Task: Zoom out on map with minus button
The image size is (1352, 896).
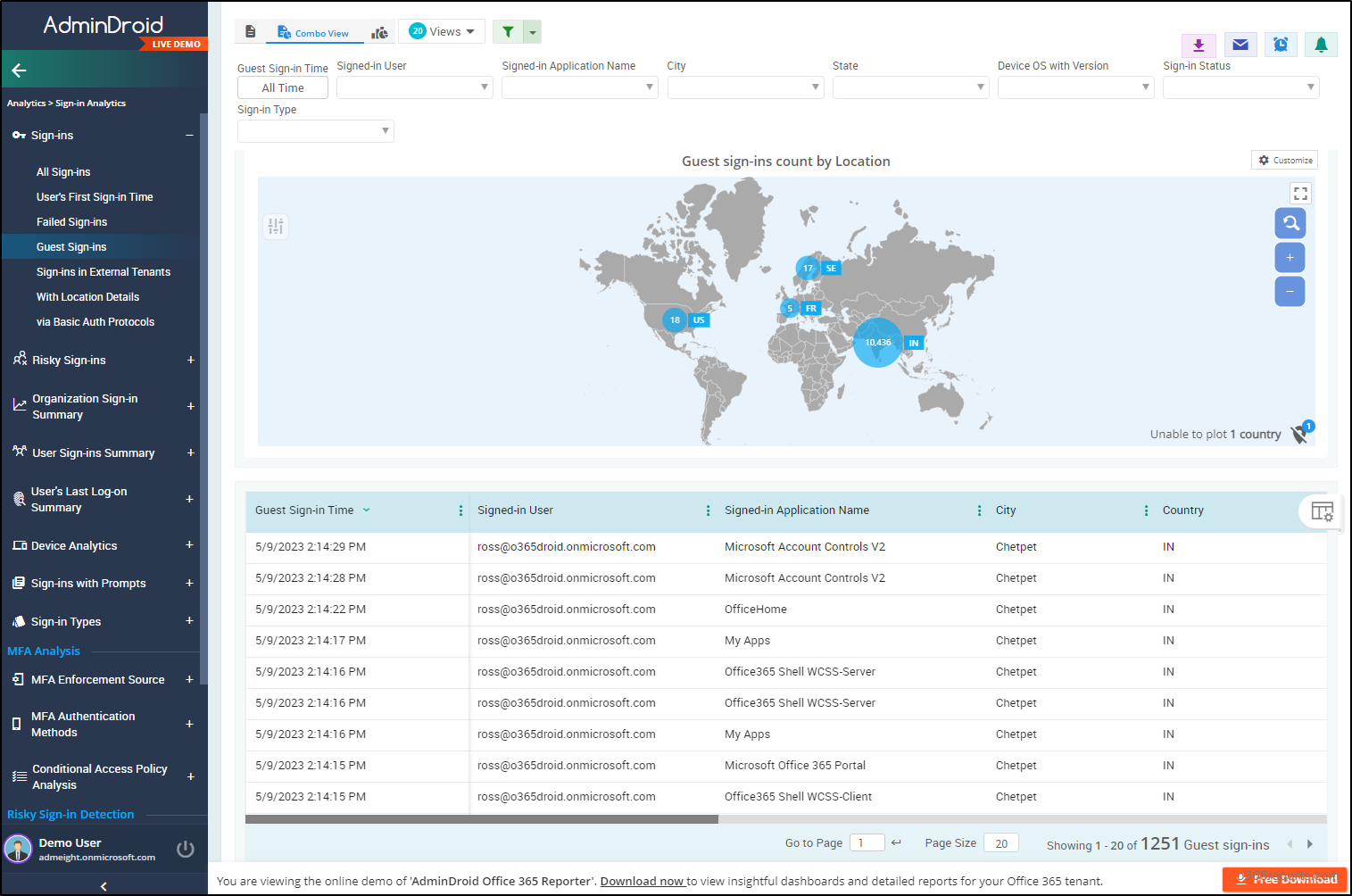Action: pos(1290,291)
